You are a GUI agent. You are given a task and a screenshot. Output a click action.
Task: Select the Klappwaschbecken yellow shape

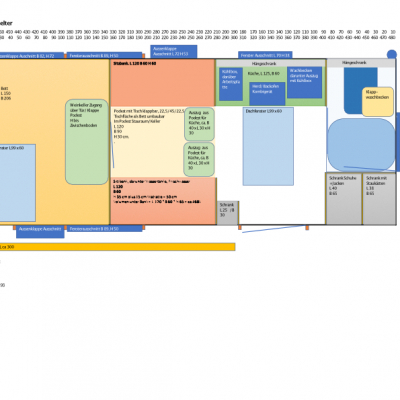point(378,102)
